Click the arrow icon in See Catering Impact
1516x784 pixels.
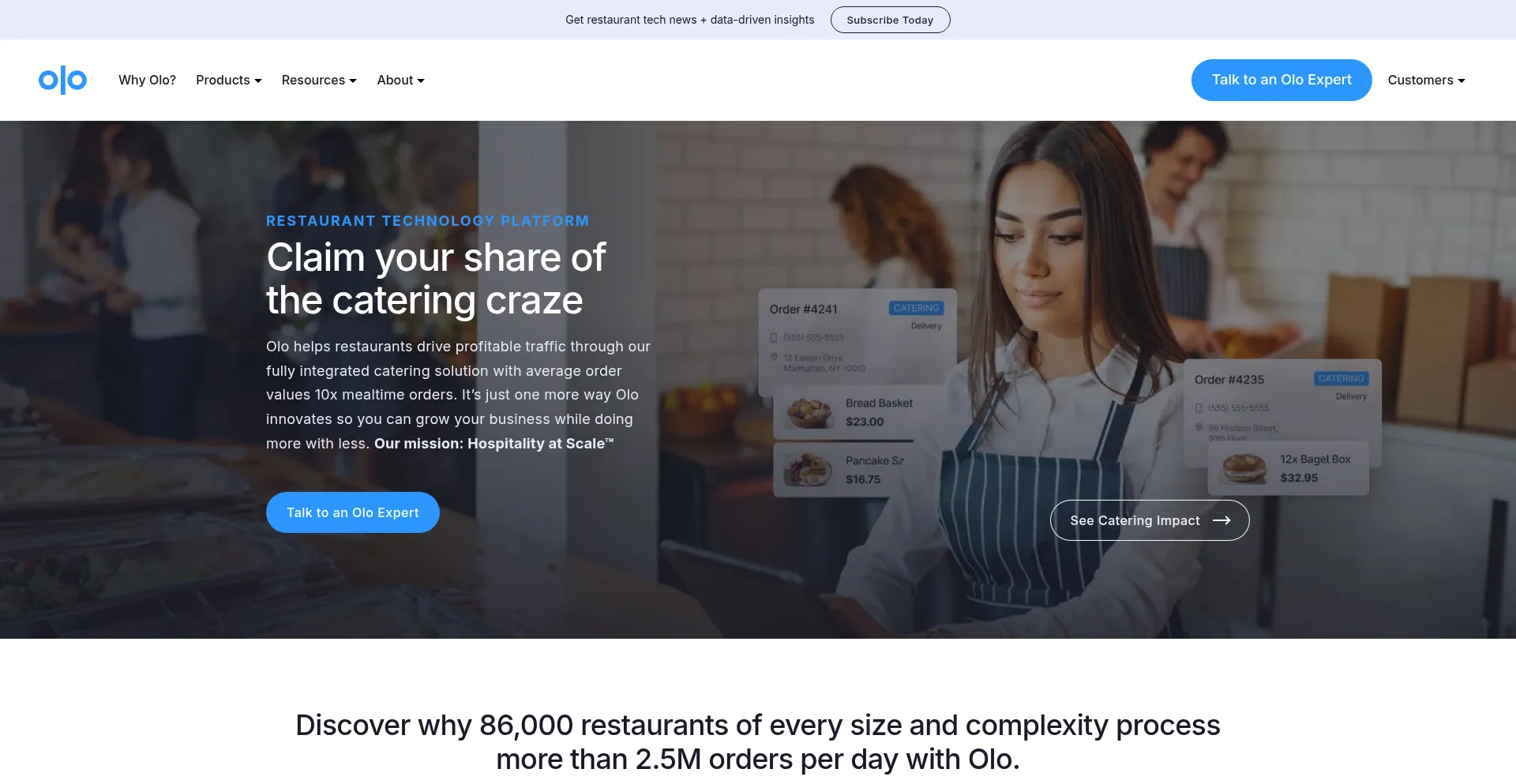point(1221,520)
